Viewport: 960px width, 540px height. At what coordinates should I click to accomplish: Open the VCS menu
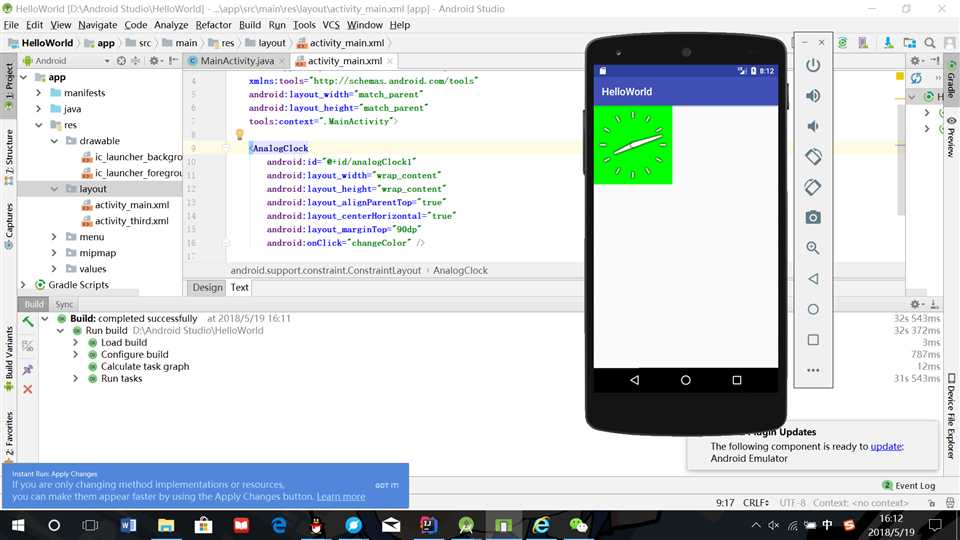coord(331,25)
